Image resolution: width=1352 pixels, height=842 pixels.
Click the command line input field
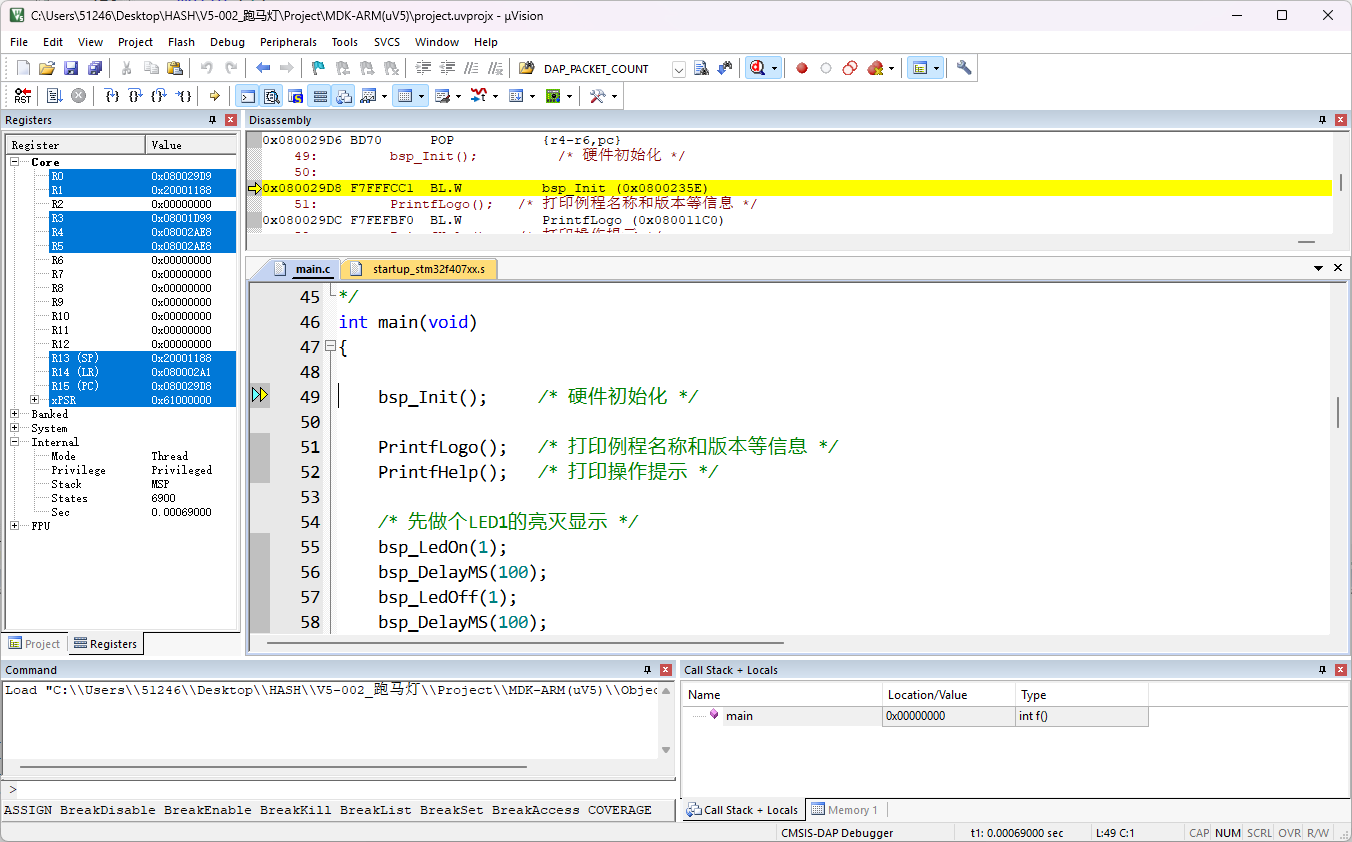(340, 790)
